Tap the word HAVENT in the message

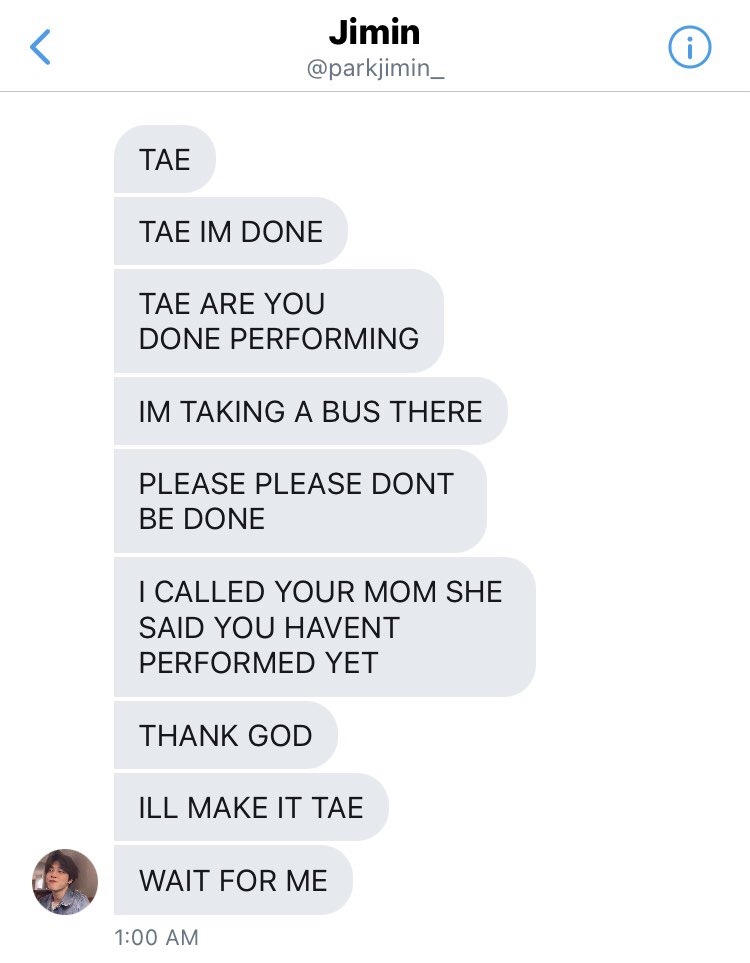click(342, 627)
